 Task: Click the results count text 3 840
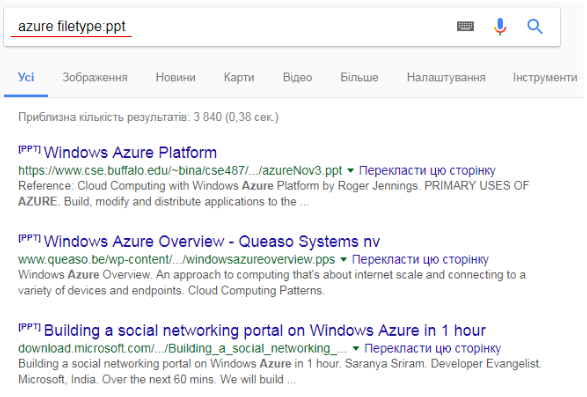click(x=207, y=117)
